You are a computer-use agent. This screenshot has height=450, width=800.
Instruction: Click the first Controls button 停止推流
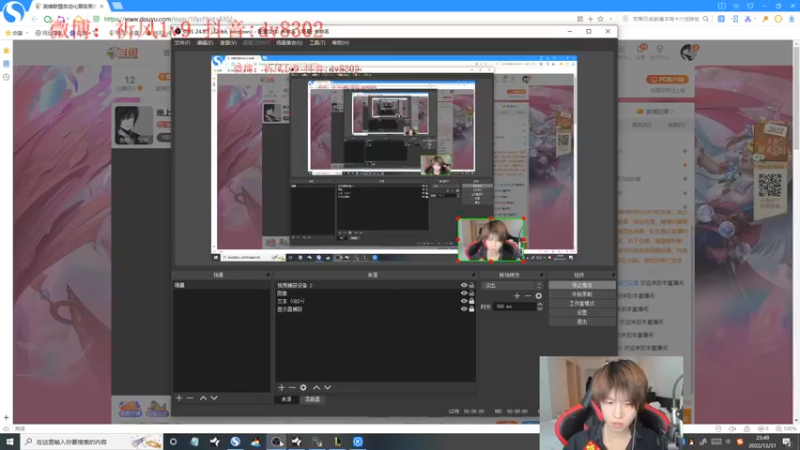pos(582,285)
